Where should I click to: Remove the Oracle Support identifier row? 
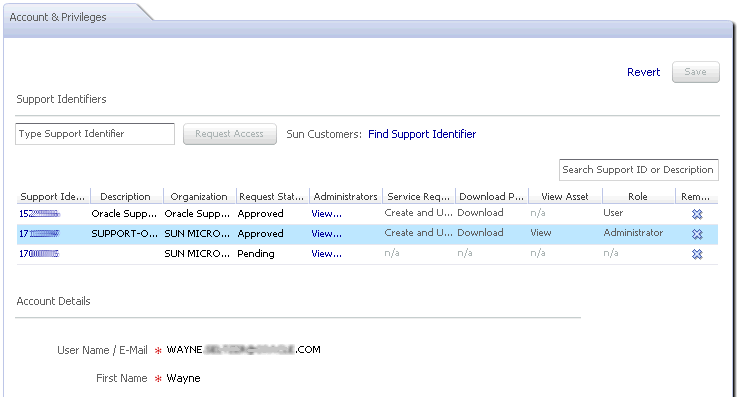tap(697, 214)
